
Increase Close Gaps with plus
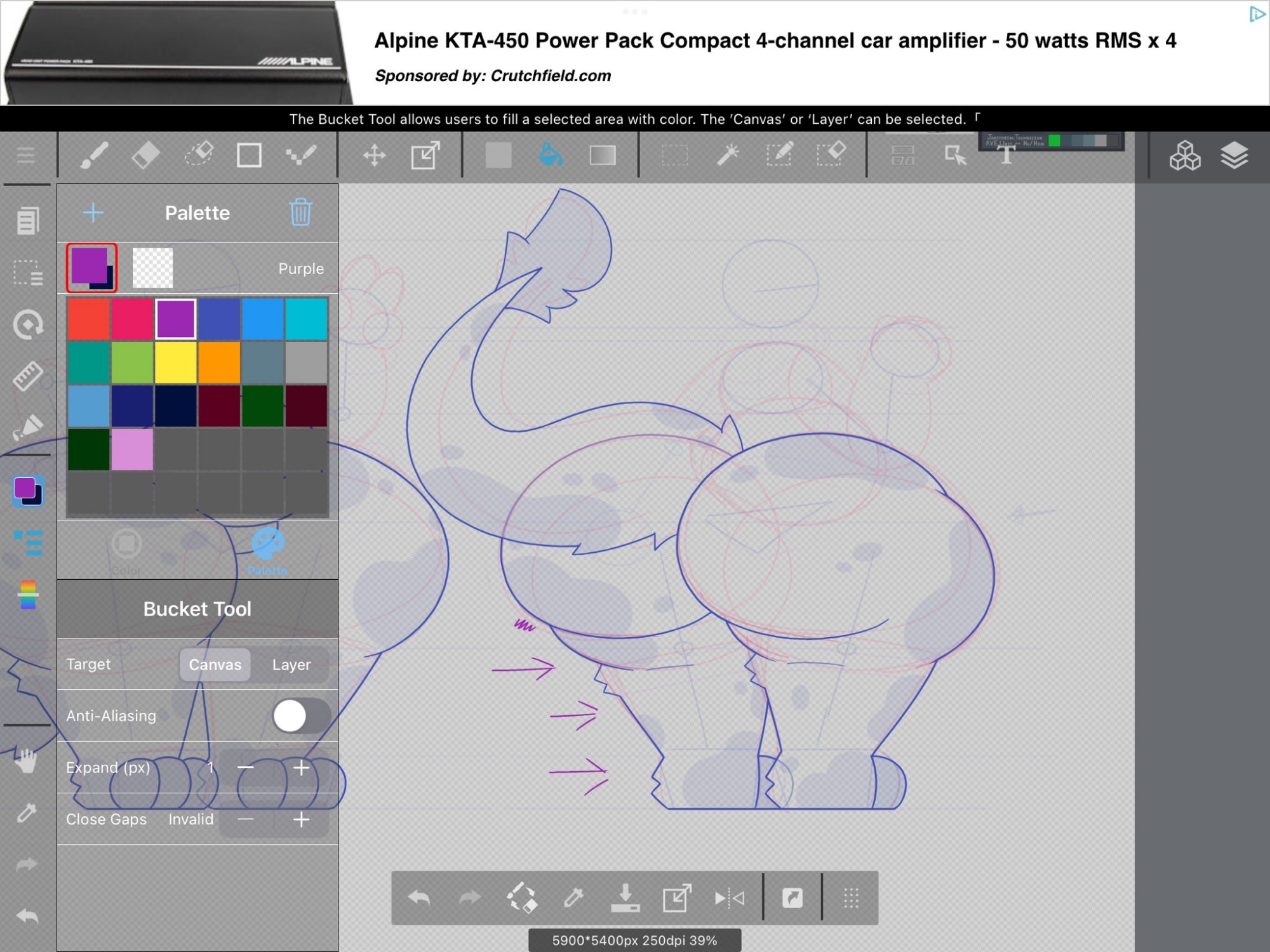point(301,819)
